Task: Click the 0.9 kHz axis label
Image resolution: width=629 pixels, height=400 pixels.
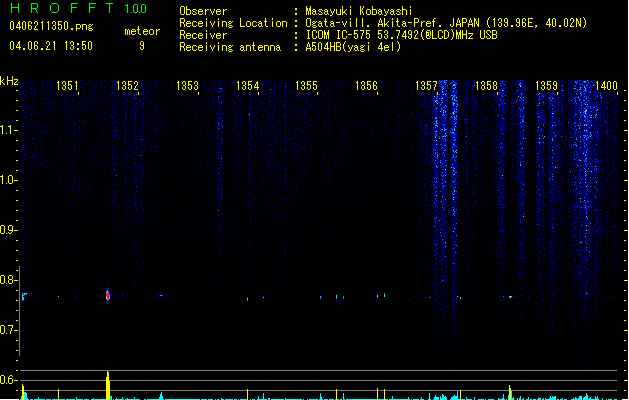Action: coord(8,230)
